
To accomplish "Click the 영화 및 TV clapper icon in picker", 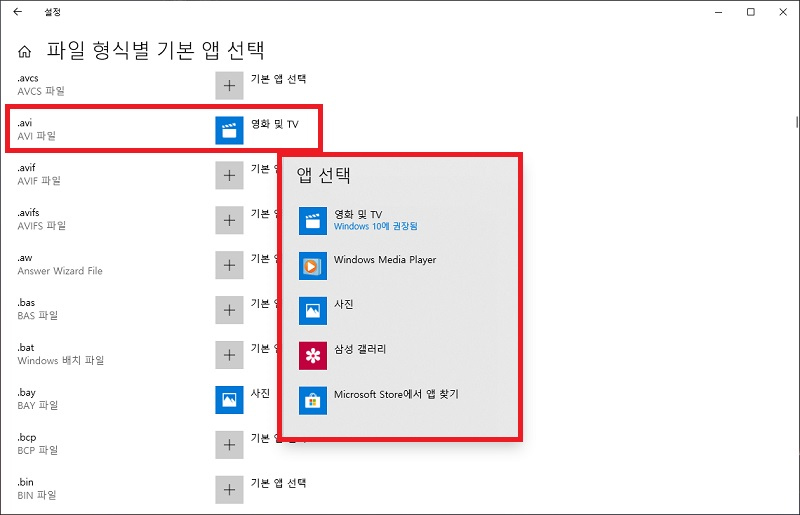I will click(x=313, y=221).
